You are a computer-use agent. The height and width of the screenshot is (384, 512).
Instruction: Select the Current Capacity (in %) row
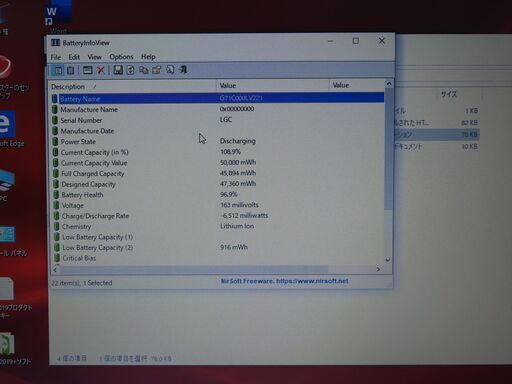(x=218, y=152)
